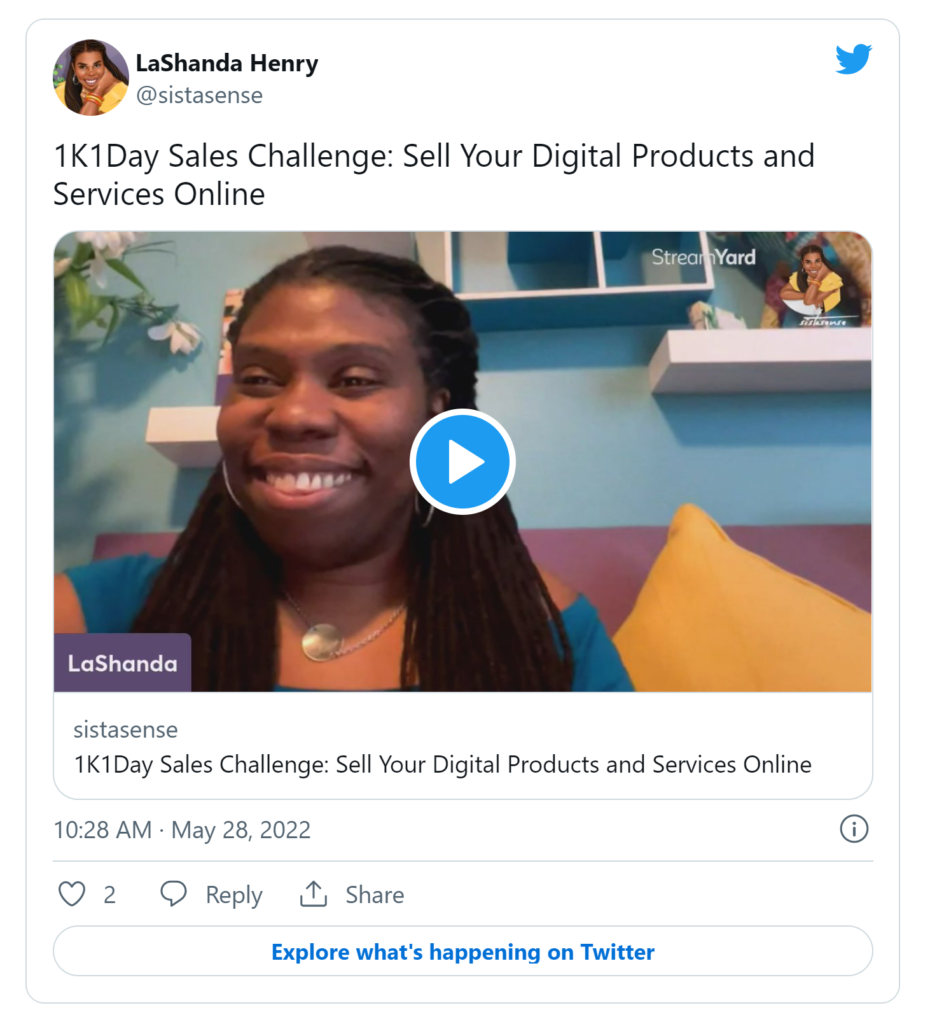Click the Share label

[374, 895]
